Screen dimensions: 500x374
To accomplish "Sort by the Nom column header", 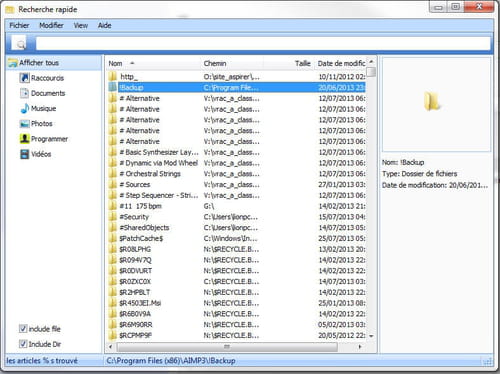I will tap(154, 63).
